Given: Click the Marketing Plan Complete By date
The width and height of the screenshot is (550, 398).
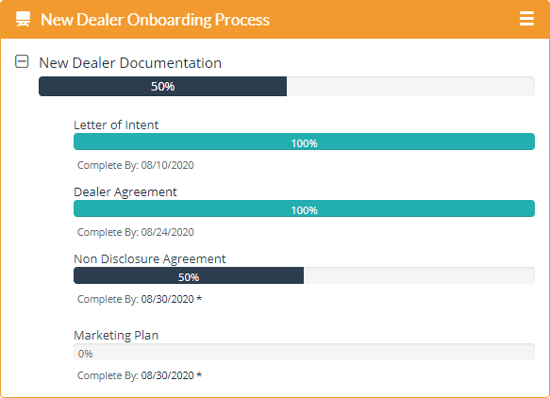Looking at the screenshot, I should click(139, 376).
